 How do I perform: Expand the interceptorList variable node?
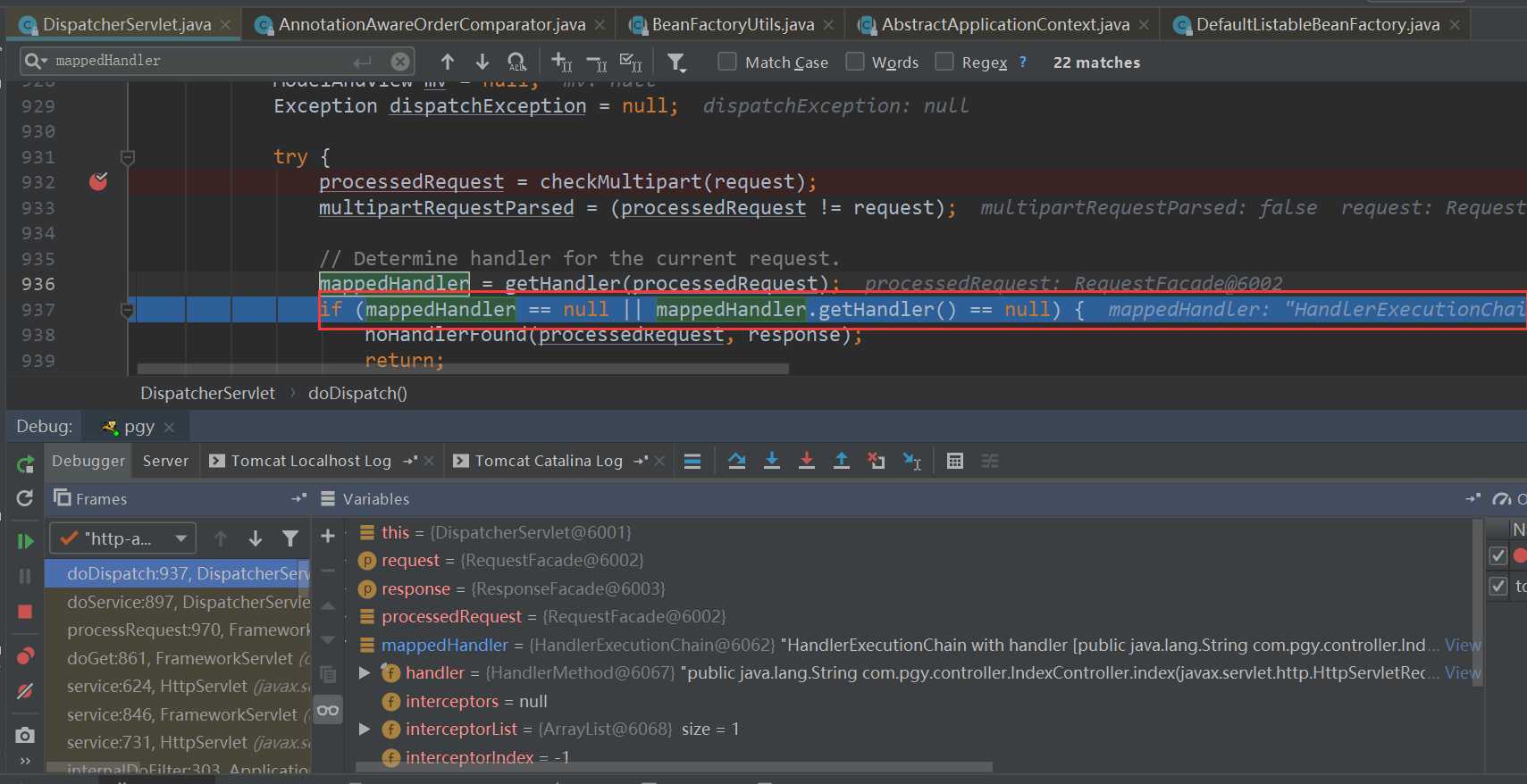point(365,729)
